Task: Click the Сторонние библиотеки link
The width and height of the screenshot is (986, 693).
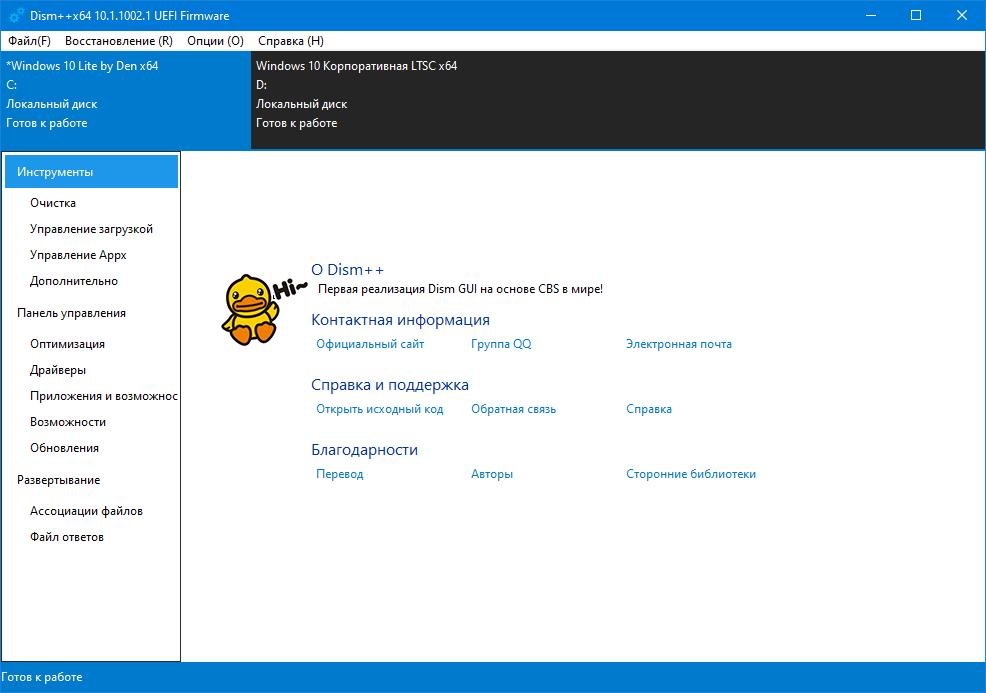Action: (x=690, y=474)
